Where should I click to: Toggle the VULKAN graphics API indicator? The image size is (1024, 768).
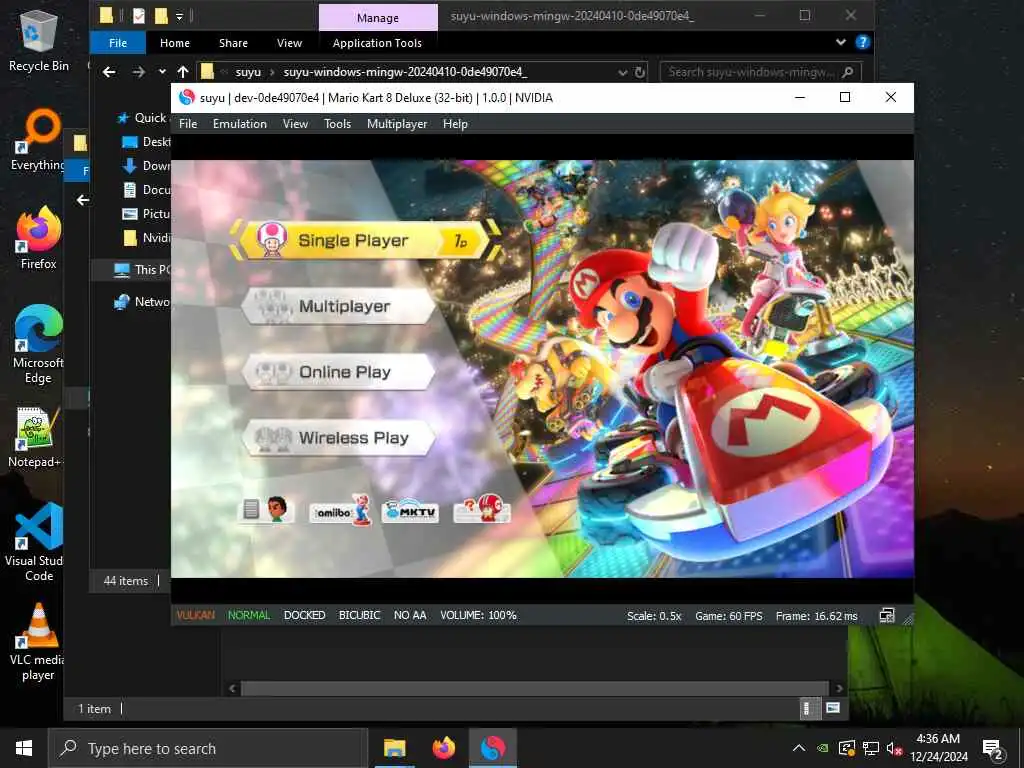point(196,615)
